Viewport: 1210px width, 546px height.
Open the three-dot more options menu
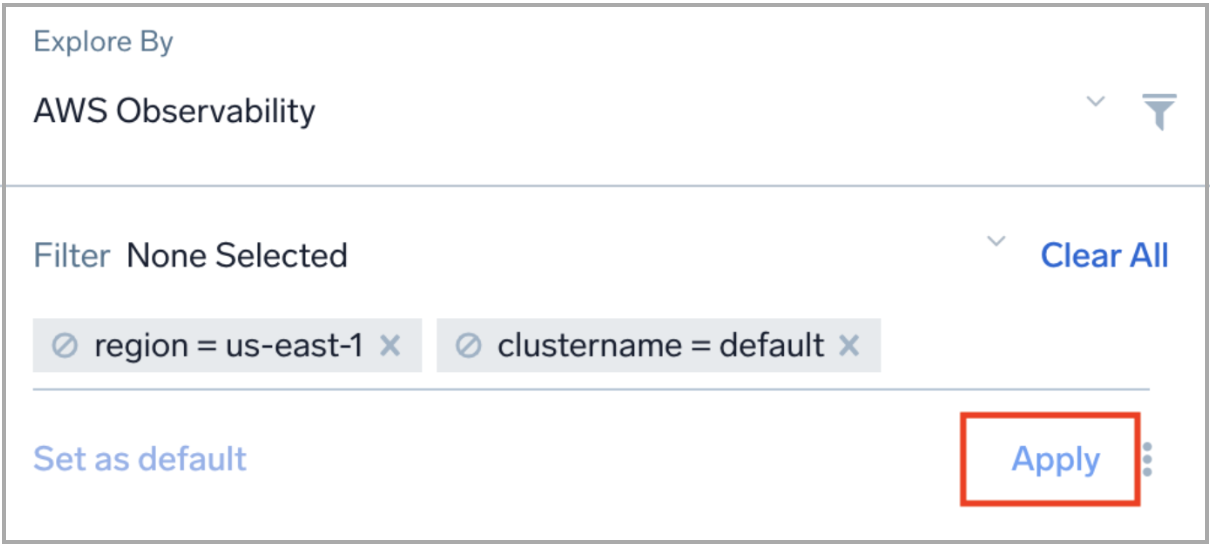click(1147, 459)
